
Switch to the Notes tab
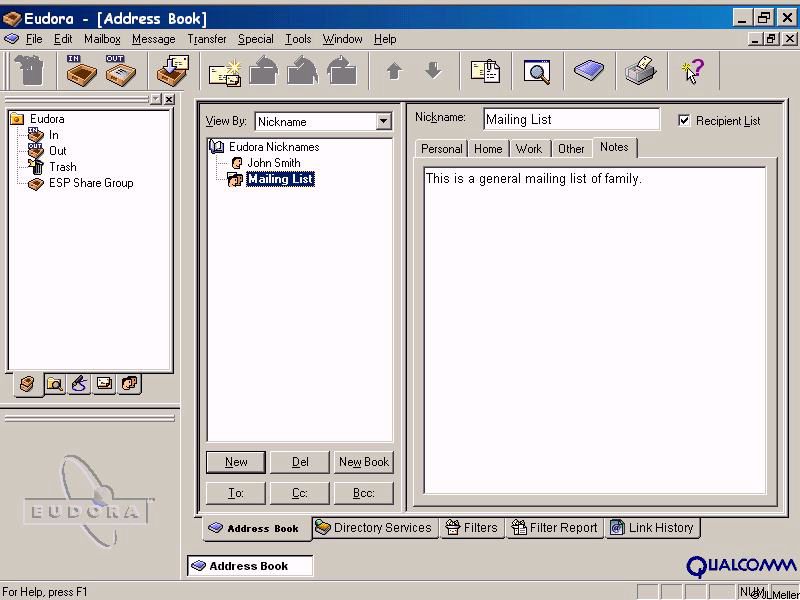pyautogui.click(x=614, y=147)
